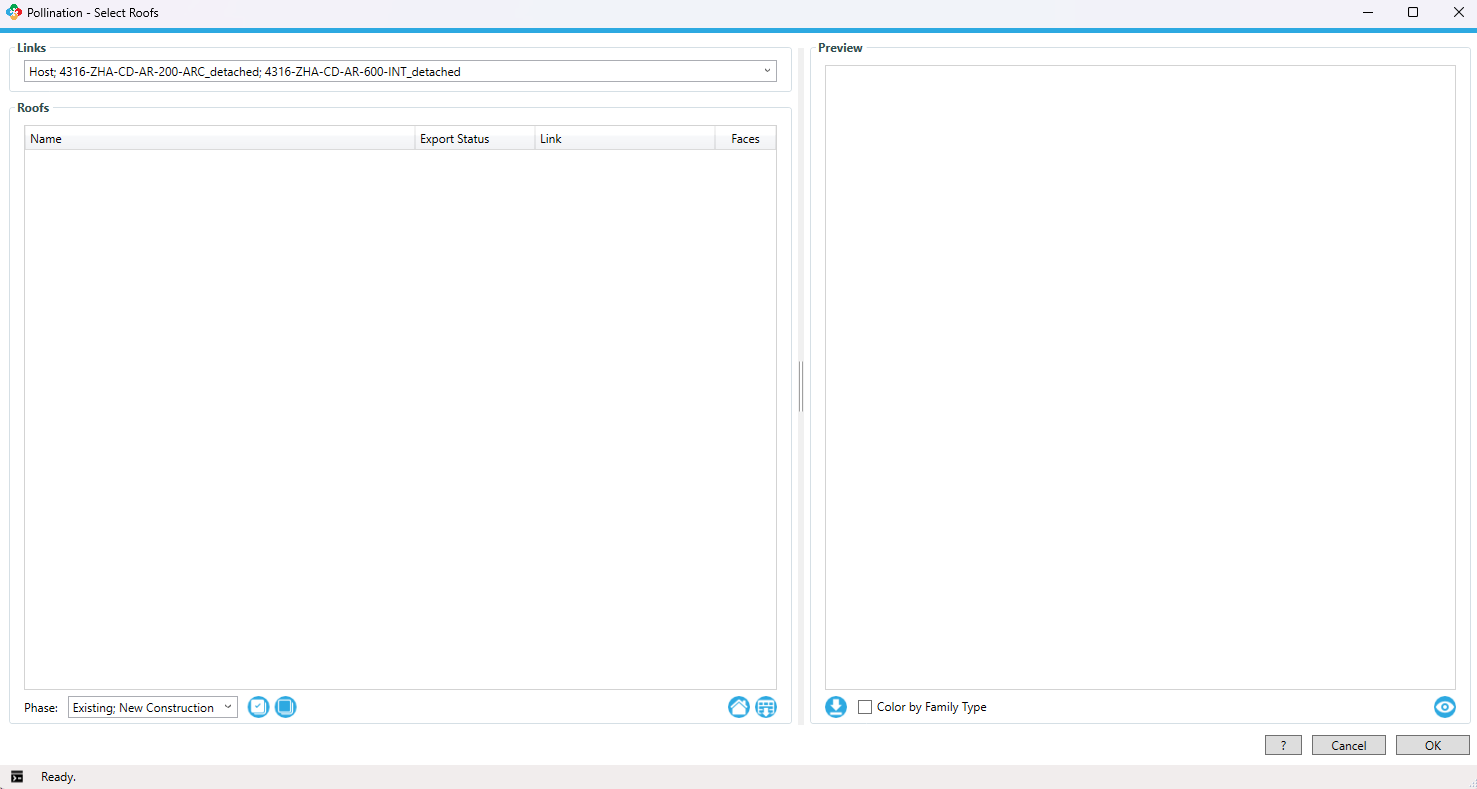Viewport: 1477px width, 789px height.
Task: Click the splitter between Roofs and Preview
Action: coord(801,386)
